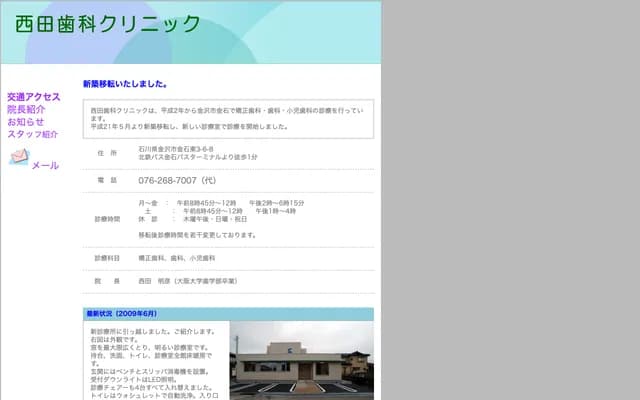Open the スタッフ紹介 link
This screenshot has width=640, height=400.
(x=33, y=134)
